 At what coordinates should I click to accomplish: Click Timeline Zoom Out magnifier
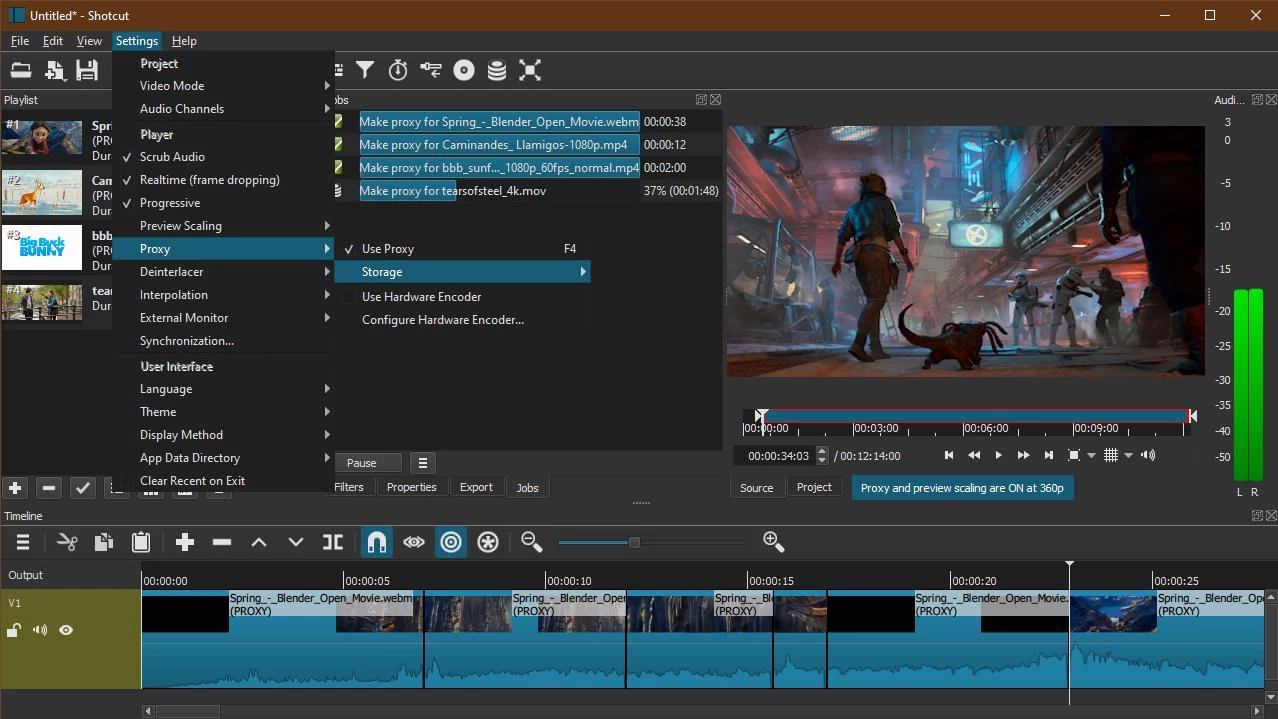tap(531, 542)
